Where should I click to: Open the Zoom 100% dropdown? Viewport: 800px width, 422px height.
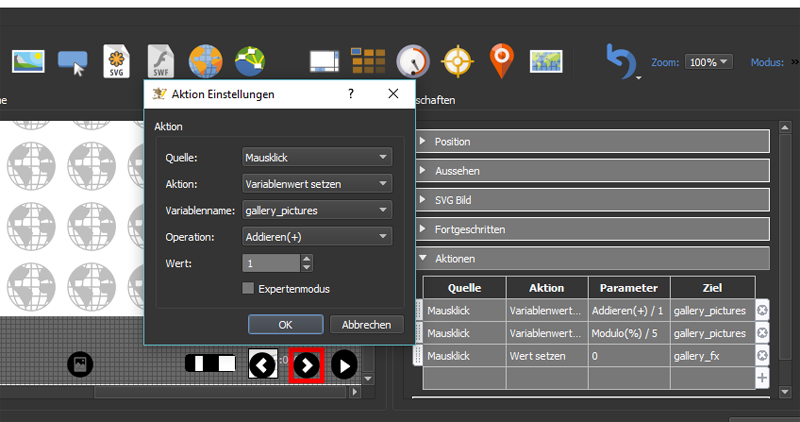[x=710, y=62]
